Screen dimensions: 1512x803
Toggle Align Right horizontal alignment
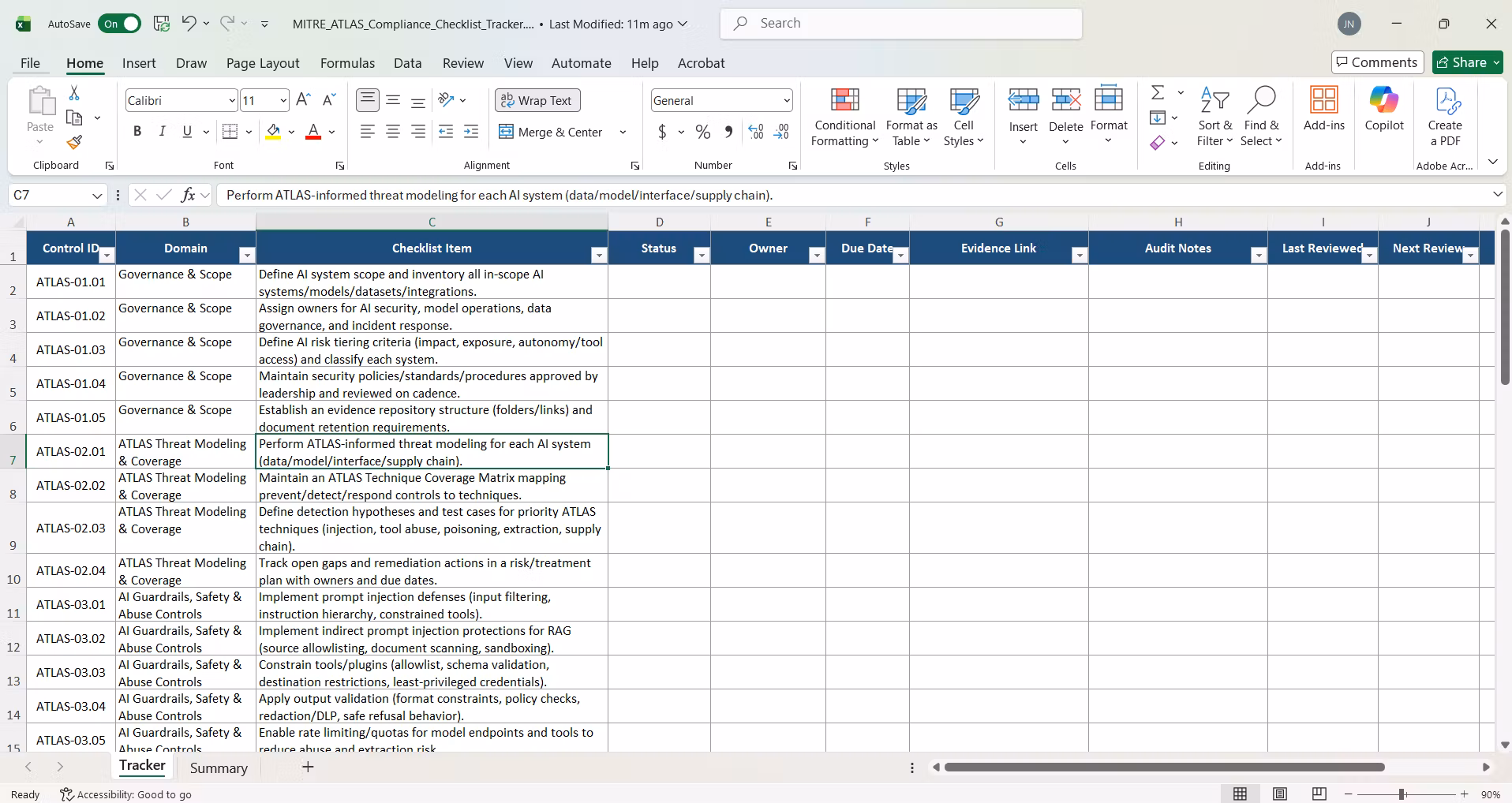coord(418,132)
